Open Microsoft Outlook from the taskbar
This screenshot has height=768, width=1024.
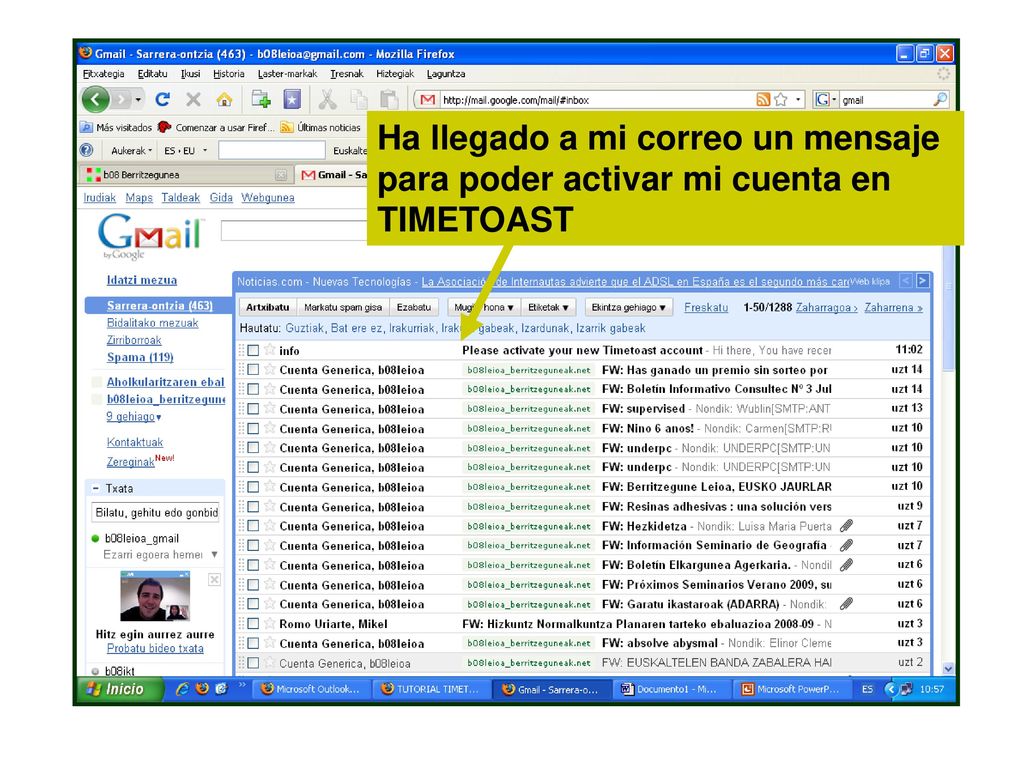coord(311,689)
